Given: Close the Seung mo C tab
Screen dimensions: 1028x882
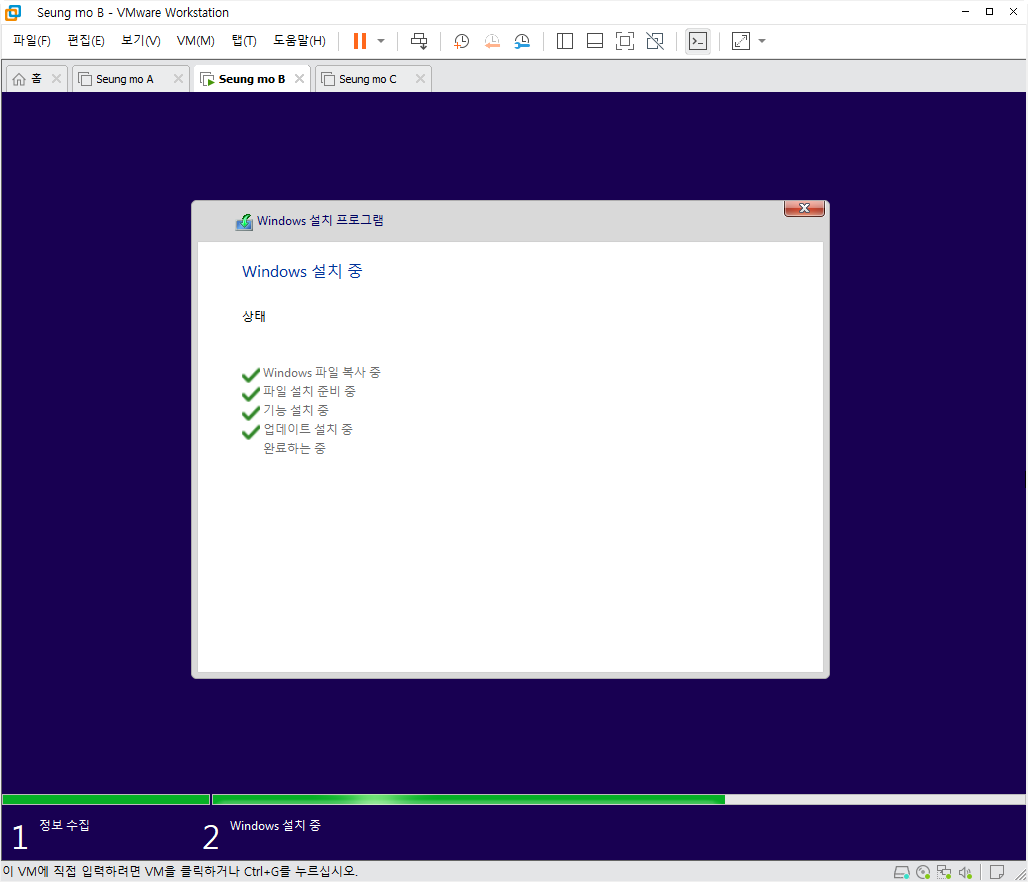Looking at the screenshot, I should tap(420, 79).
